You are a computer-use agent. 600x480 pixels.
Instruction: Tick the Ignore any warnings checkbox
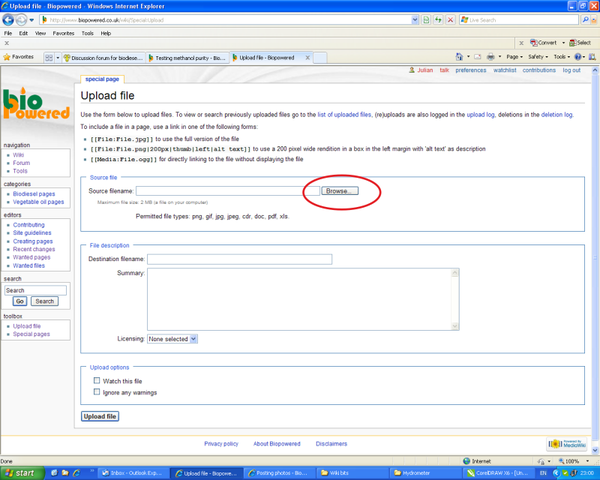click(x=97, y=392)
